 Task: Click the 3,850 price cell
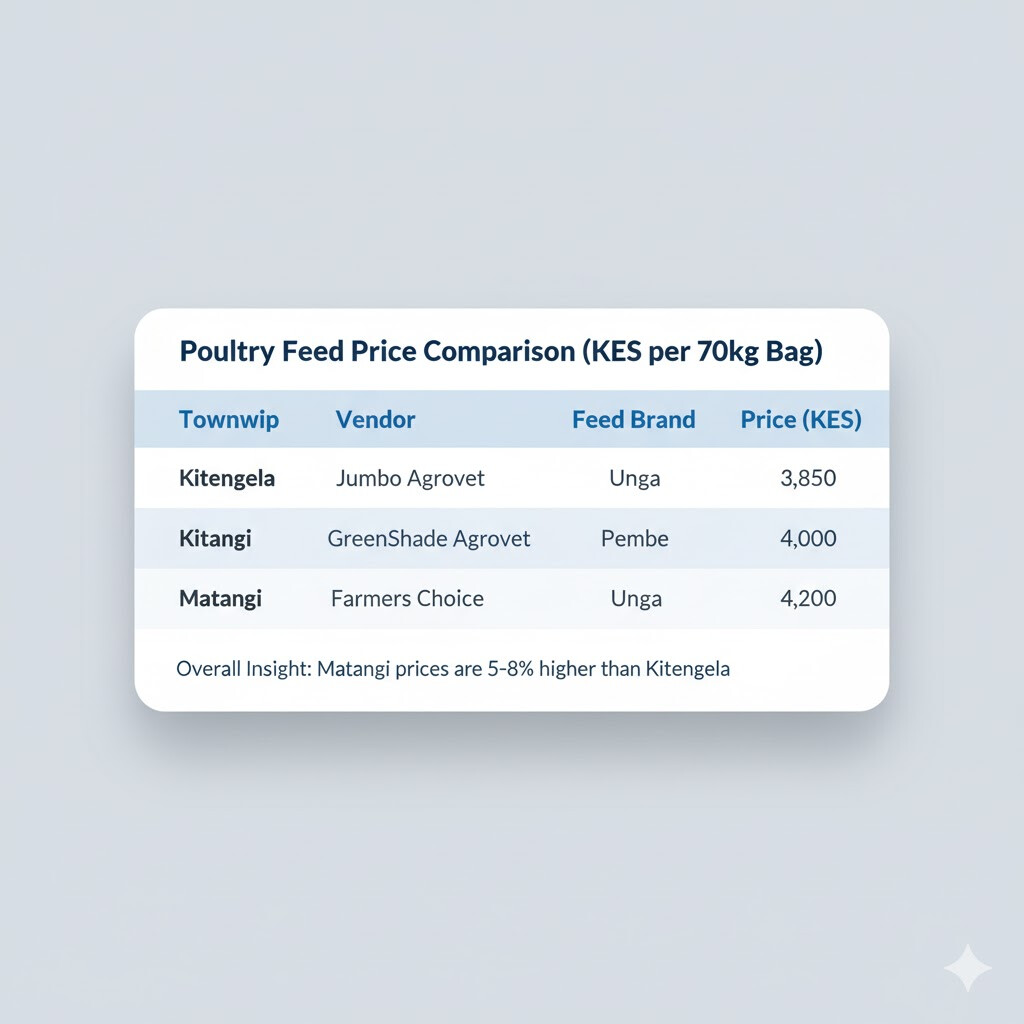coord(807,478)
